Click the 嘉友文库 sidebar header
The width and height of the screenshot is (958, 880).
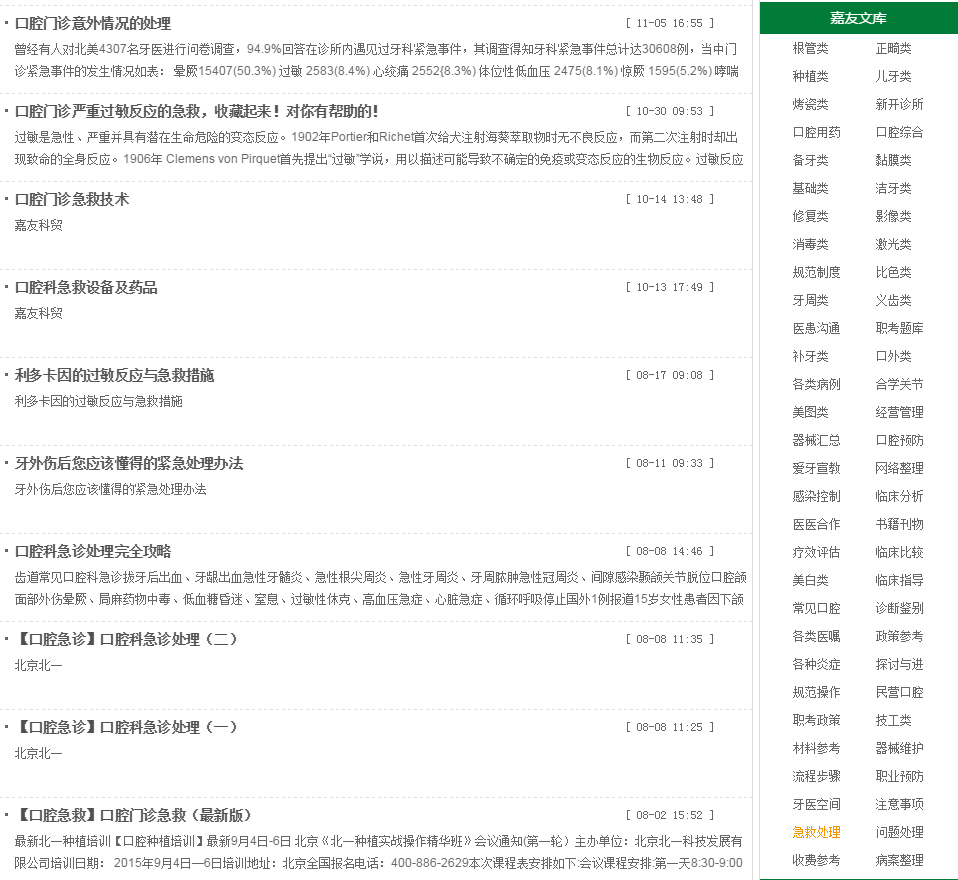tap(858, 18)
